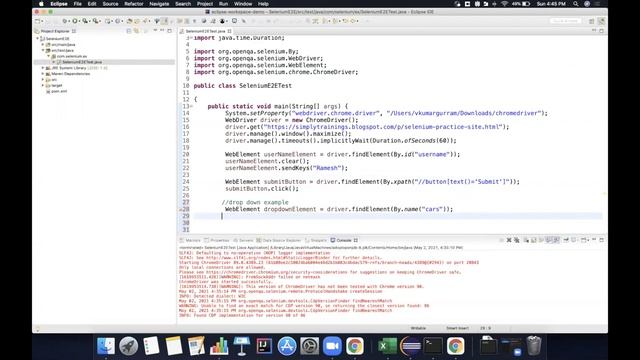Open Reminders app in the Dock
The image size is (640, 360).
point(151,346)
